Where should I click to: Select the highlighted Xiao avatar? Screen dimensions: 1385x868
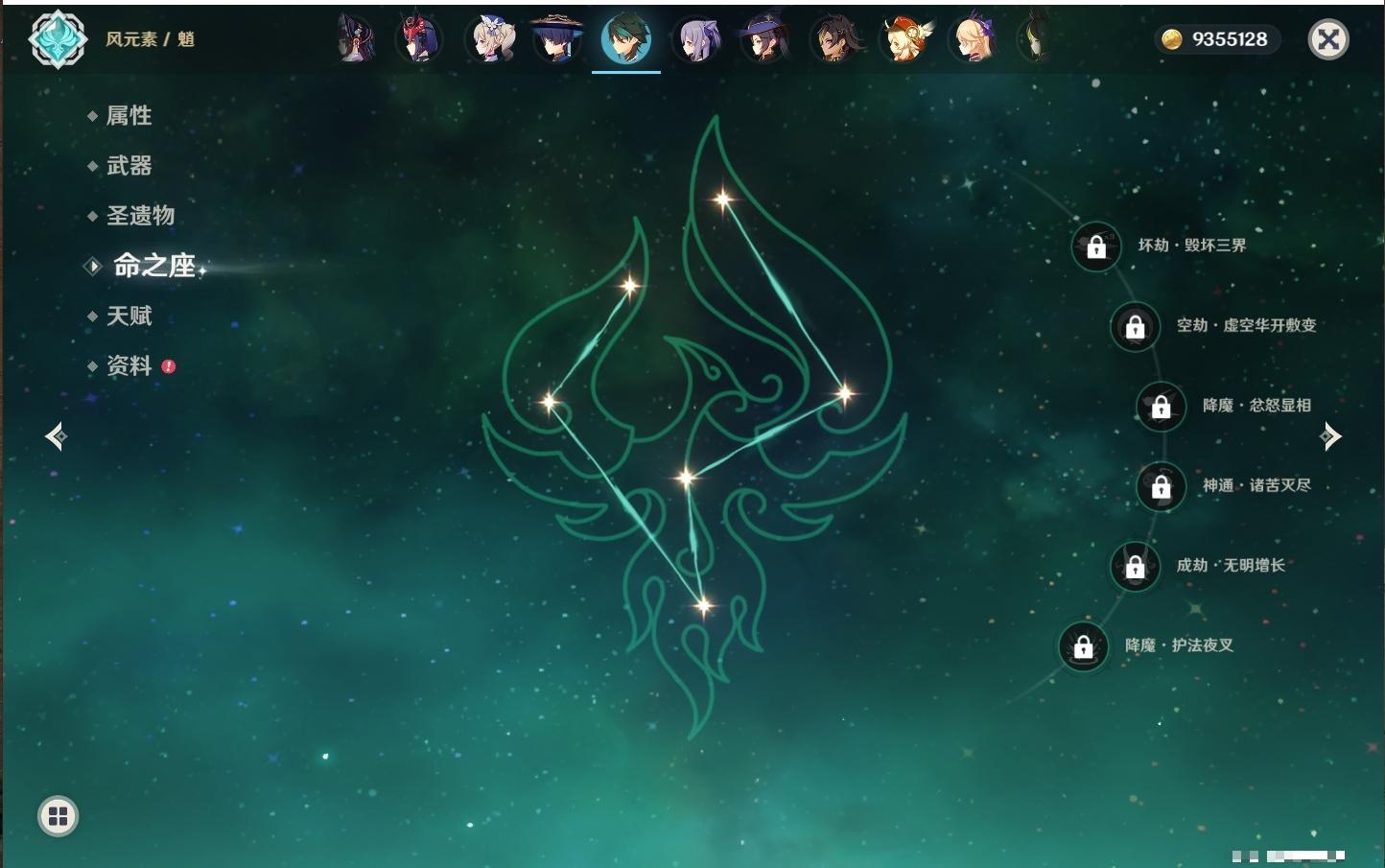point(626,39)
